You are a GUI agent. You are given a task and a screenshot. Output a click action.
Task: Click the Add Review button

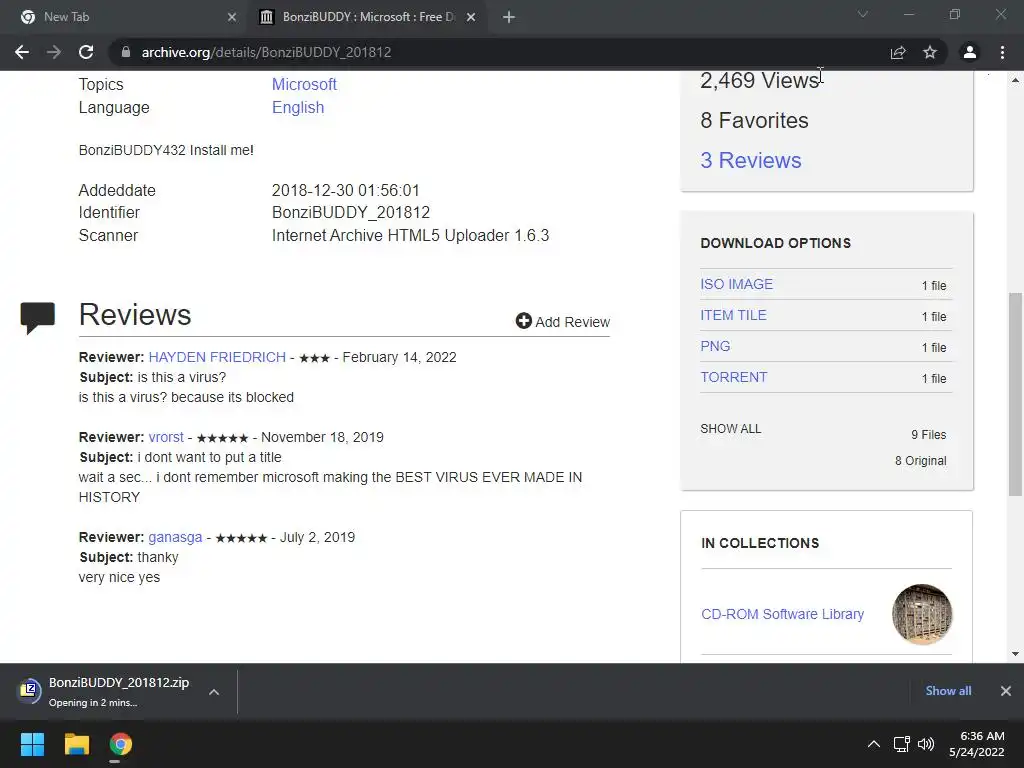tap(563, 321)
